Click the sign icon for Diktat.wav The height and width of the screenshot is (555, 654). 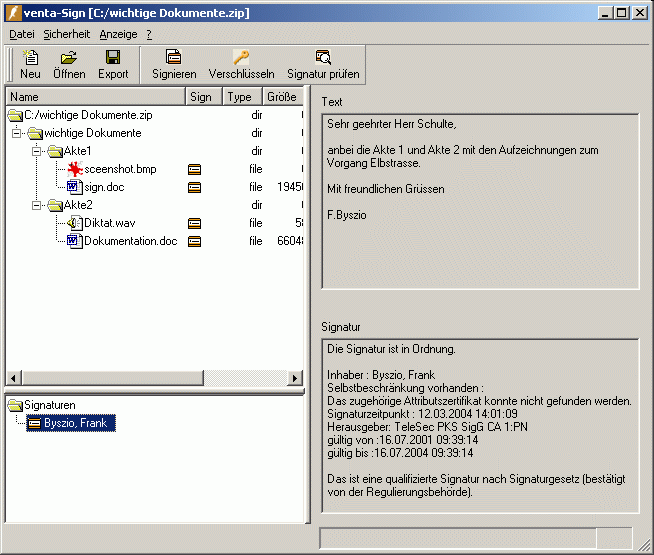[194, 224]
